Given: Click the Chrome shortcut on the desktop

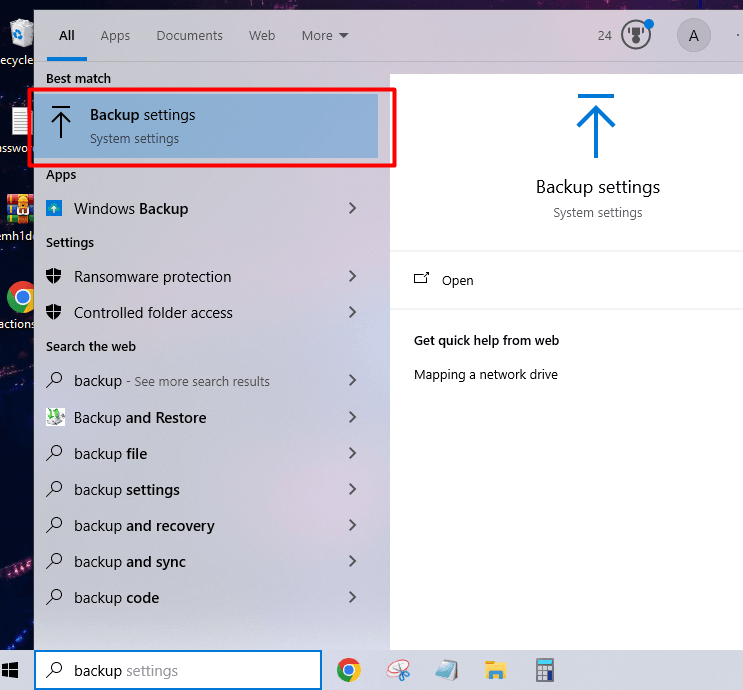Looking at the screenshot, I should [x=21, y=298].
